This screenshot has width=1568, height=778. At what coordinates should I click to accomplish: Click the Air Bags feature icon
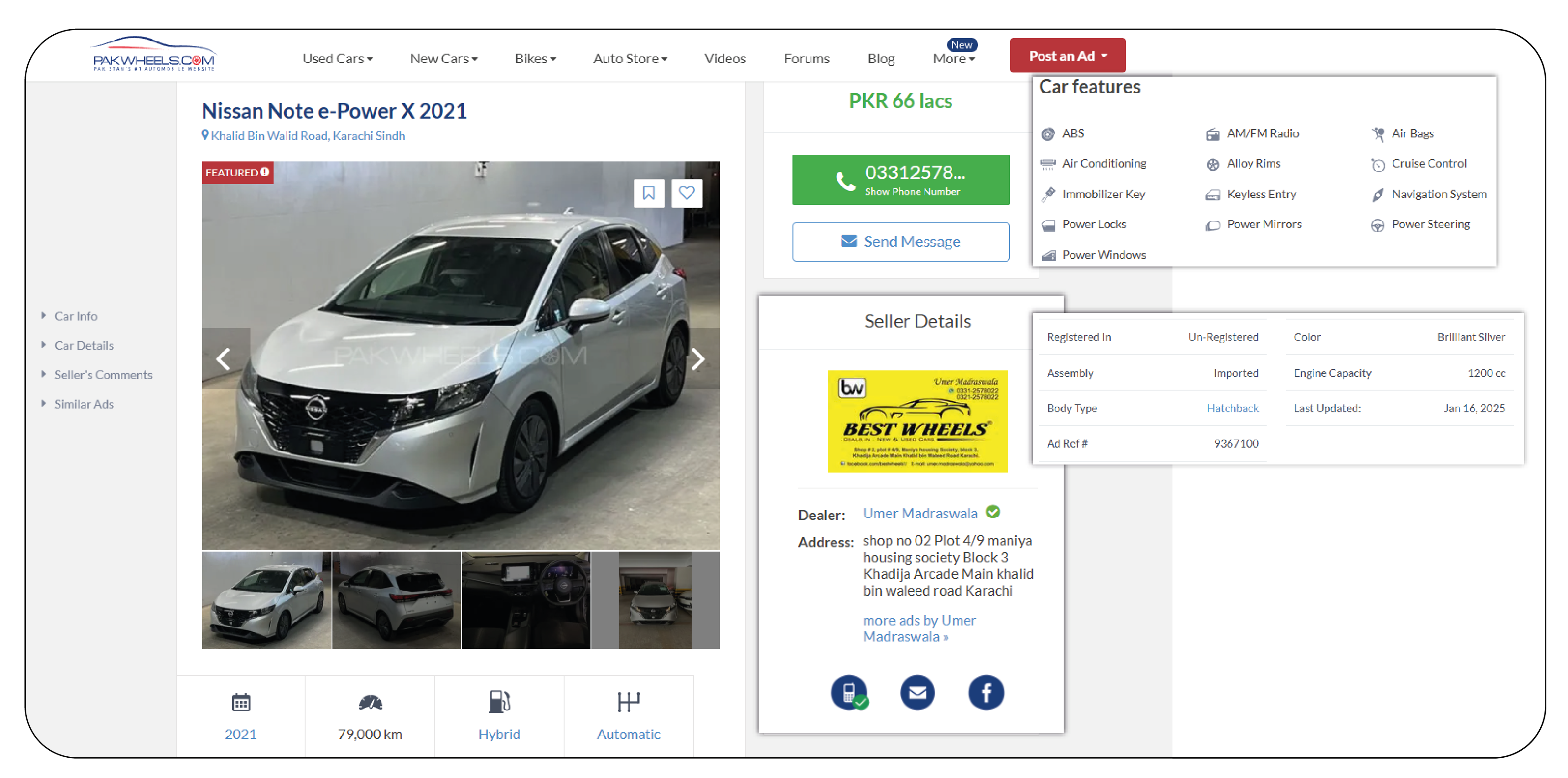1377,134
